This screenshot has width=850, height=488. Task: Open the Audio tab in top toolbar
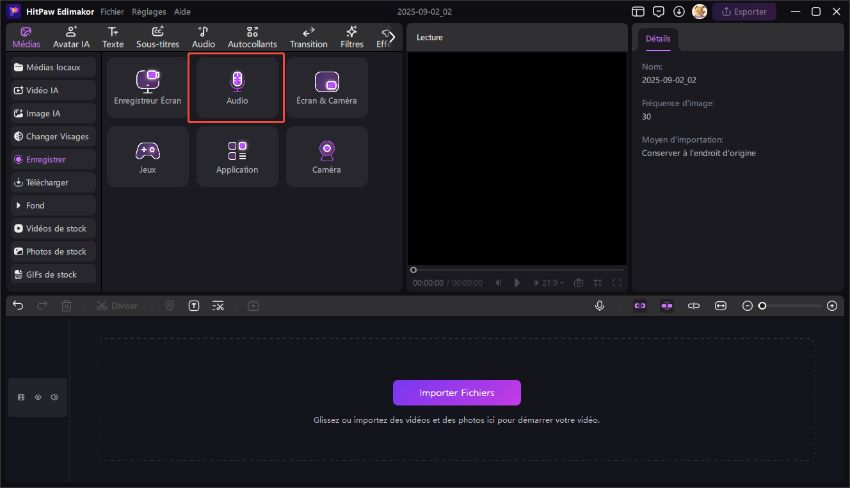(203, 37)
